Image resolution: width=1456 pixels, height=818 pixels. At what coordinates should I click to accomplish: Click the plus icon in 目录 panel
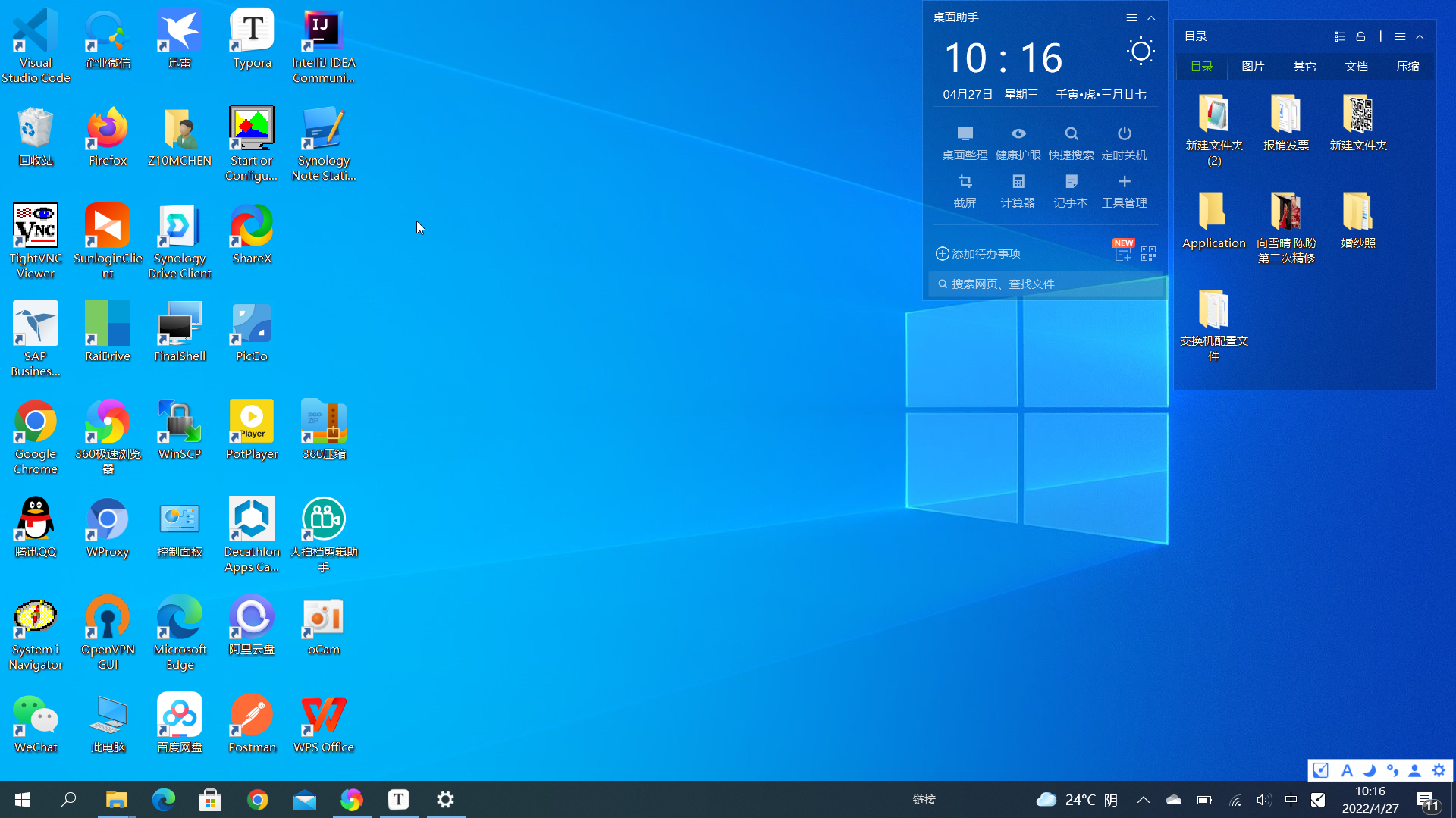1380,36
